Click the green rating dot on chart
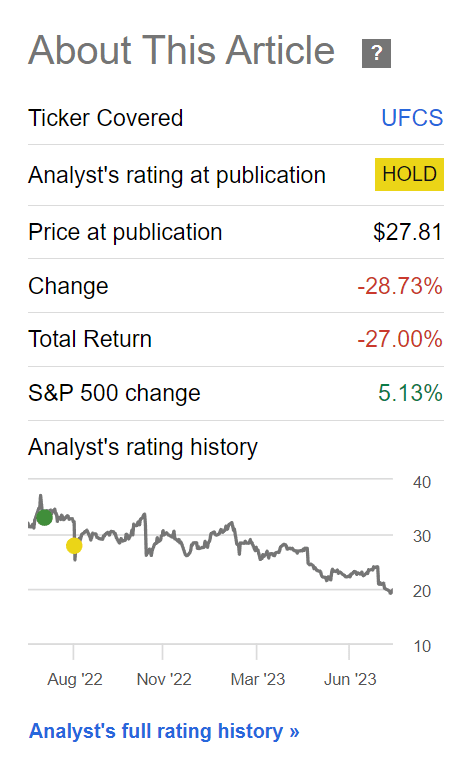The height and width of the screenshot is (781, 474). pos(44,518)
